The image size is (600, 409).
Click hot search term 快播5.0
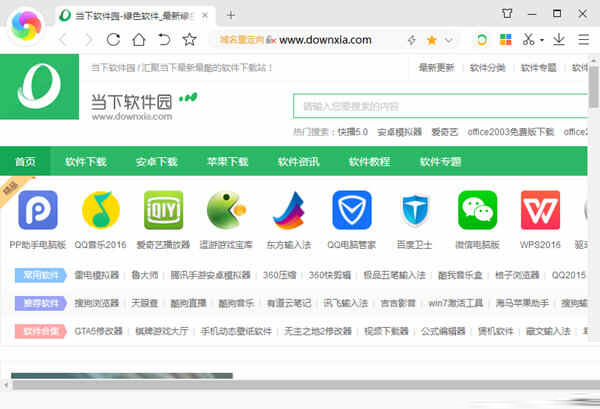pyautogui.click(x=353, y=132)
